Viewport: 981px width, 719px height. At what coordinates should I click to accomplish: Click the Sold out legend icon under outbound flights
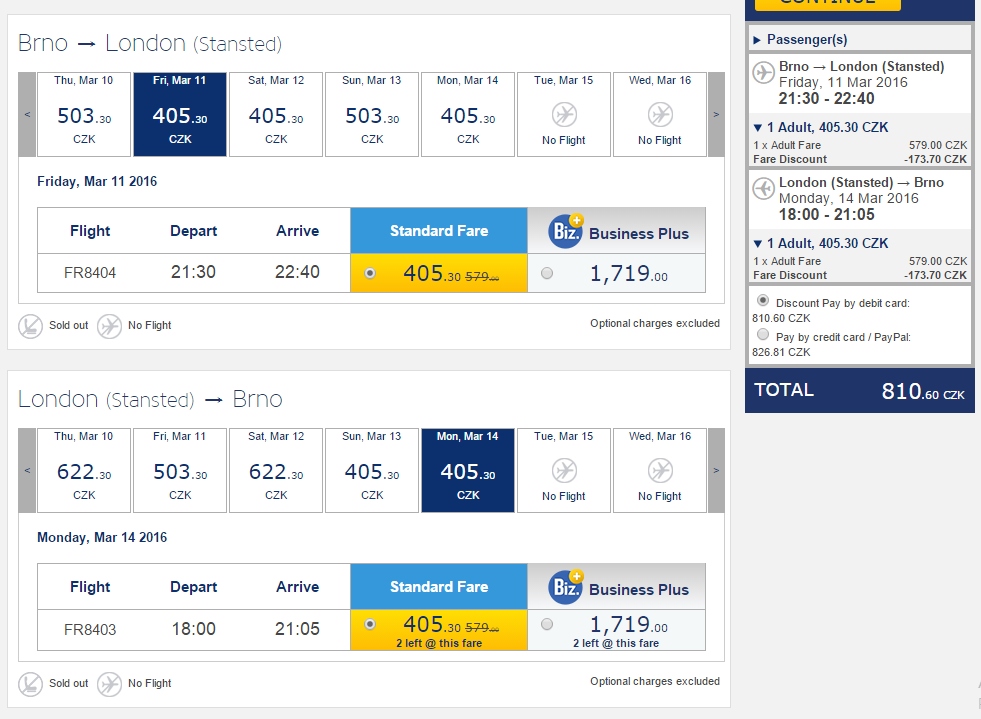pyautogui.click(x=30, y=326)
